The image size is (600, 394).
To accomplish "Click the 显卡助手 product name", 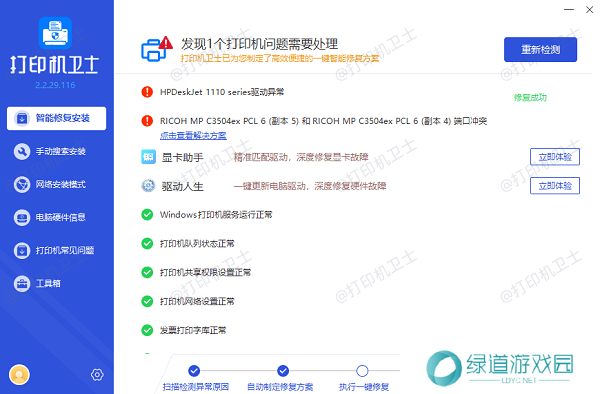I will tap(183, 157).
